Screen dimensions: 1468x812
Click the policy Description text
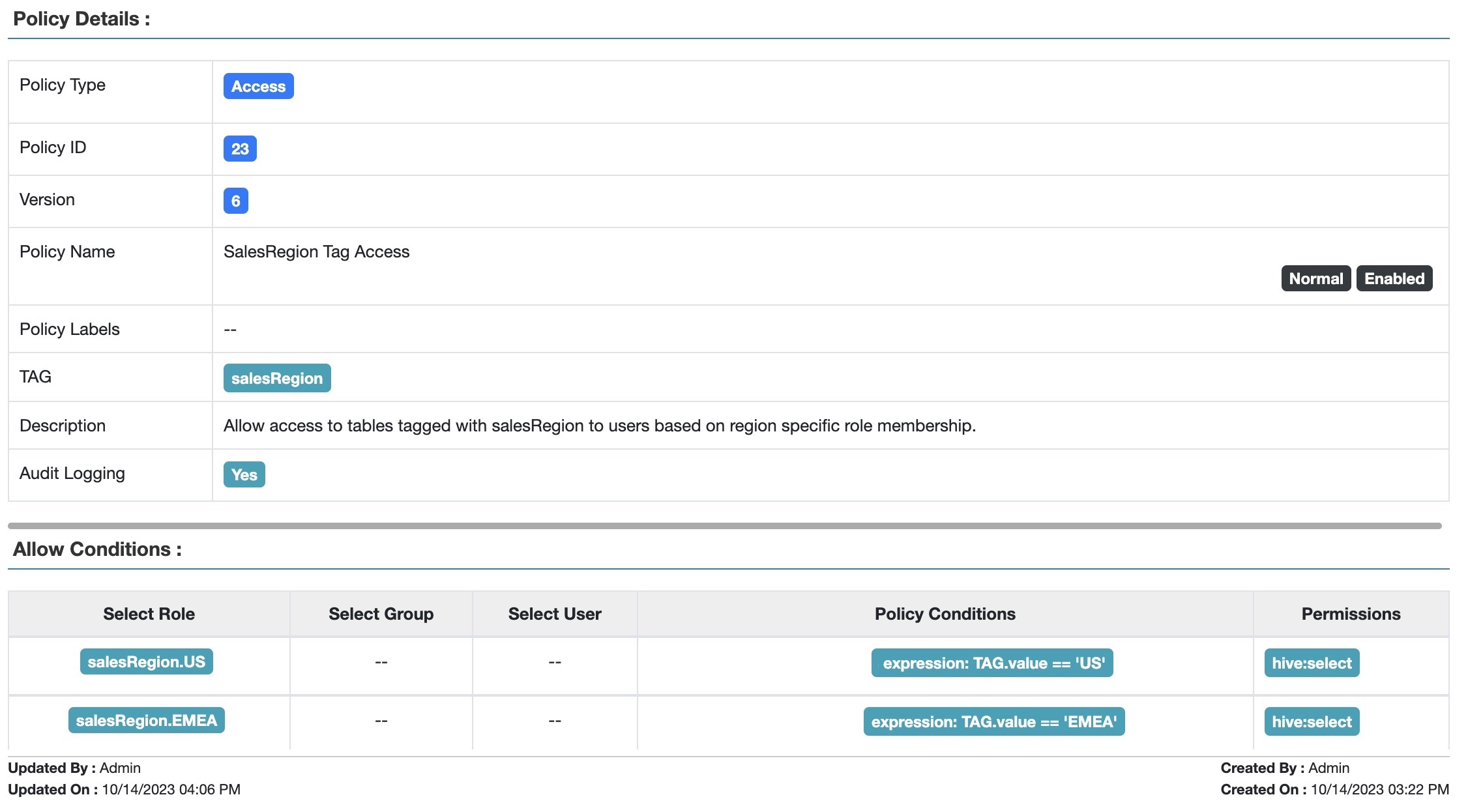pos(599,426)
